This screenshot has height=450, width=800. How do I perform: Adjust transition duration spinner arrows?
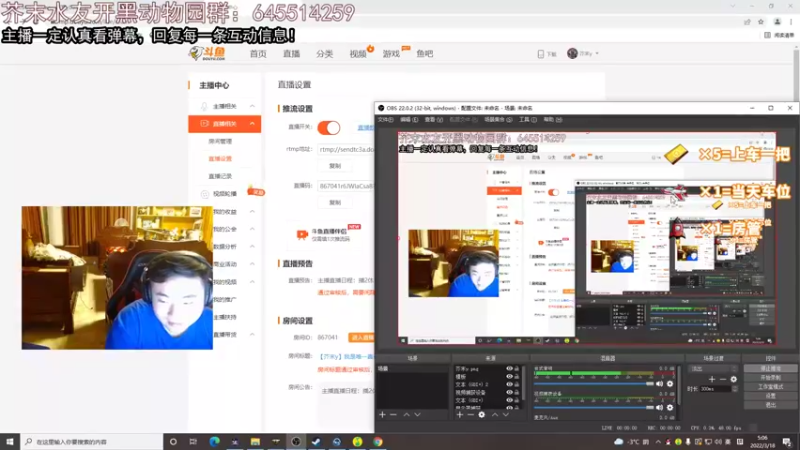pyautogui.click(x=735, y=389)
